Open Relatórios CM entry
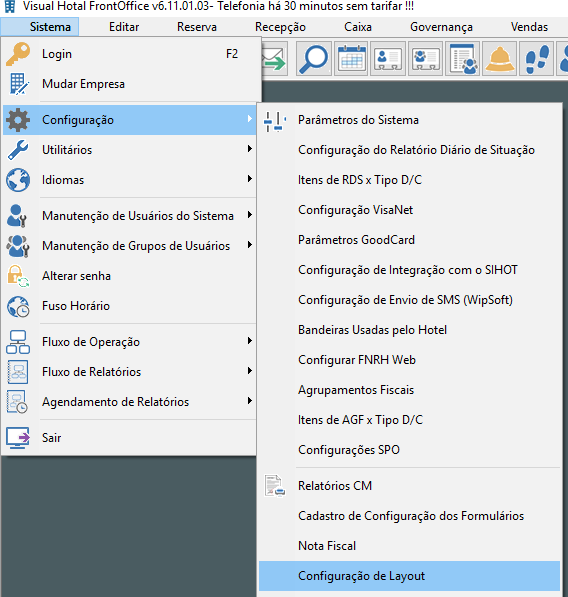568x597 pixels. tap(409, 486)
